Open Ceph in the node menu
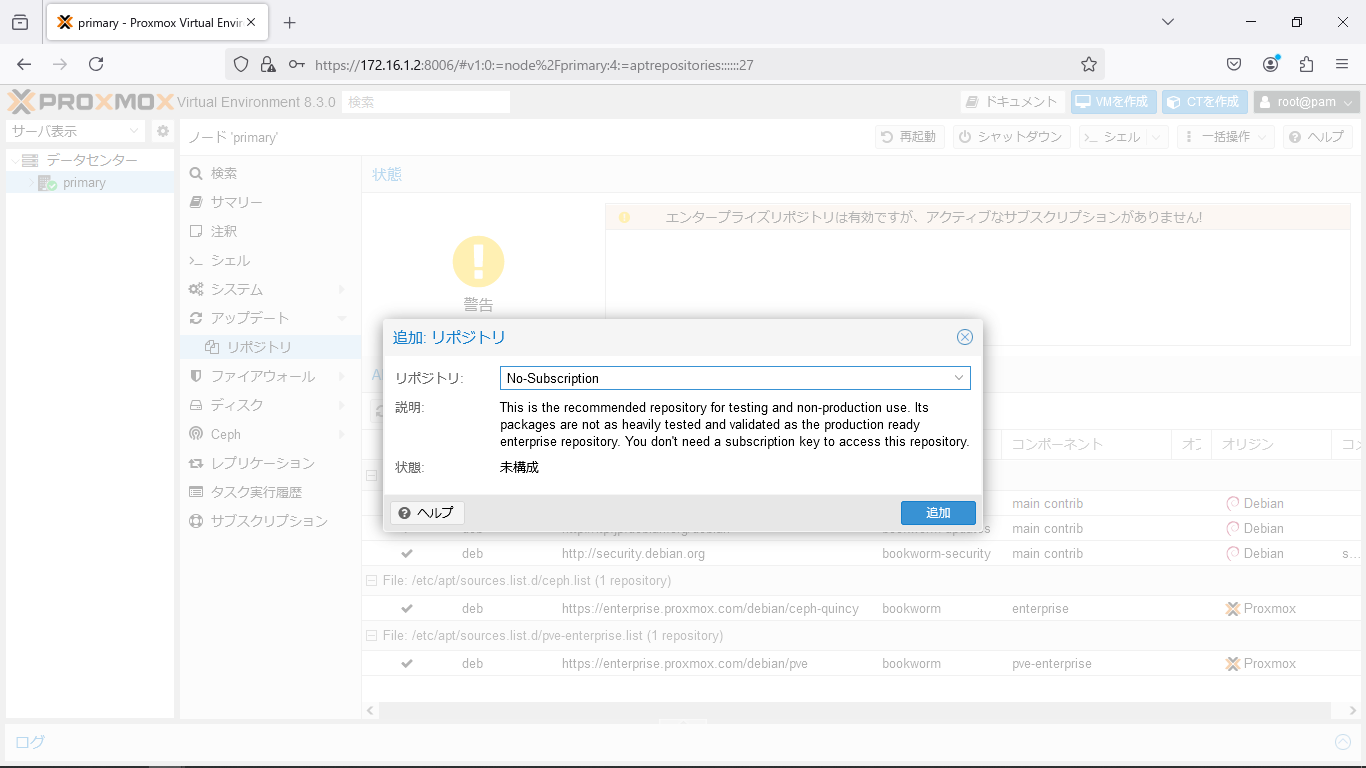 pyautogui.click(x=270, y=434)
